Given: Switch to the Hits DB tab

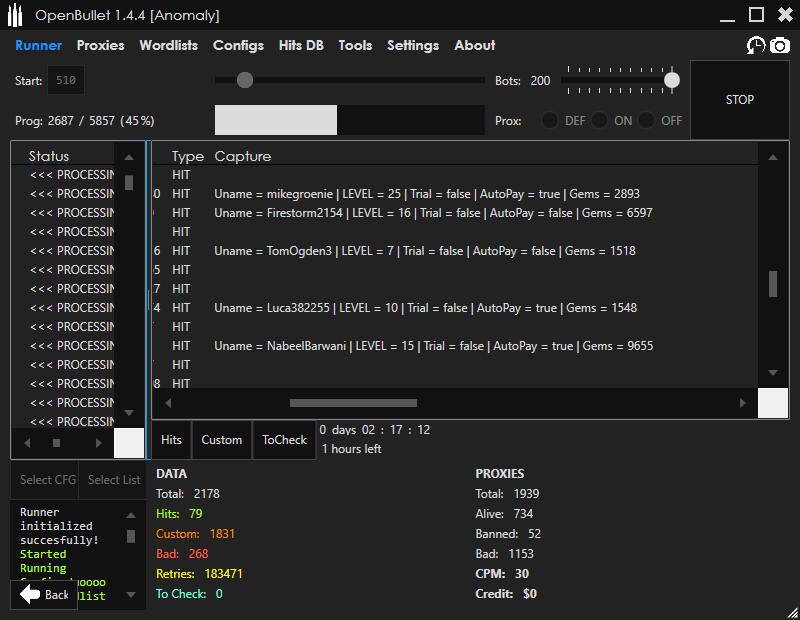Looking at the screenshot, I should coord(301,45).
